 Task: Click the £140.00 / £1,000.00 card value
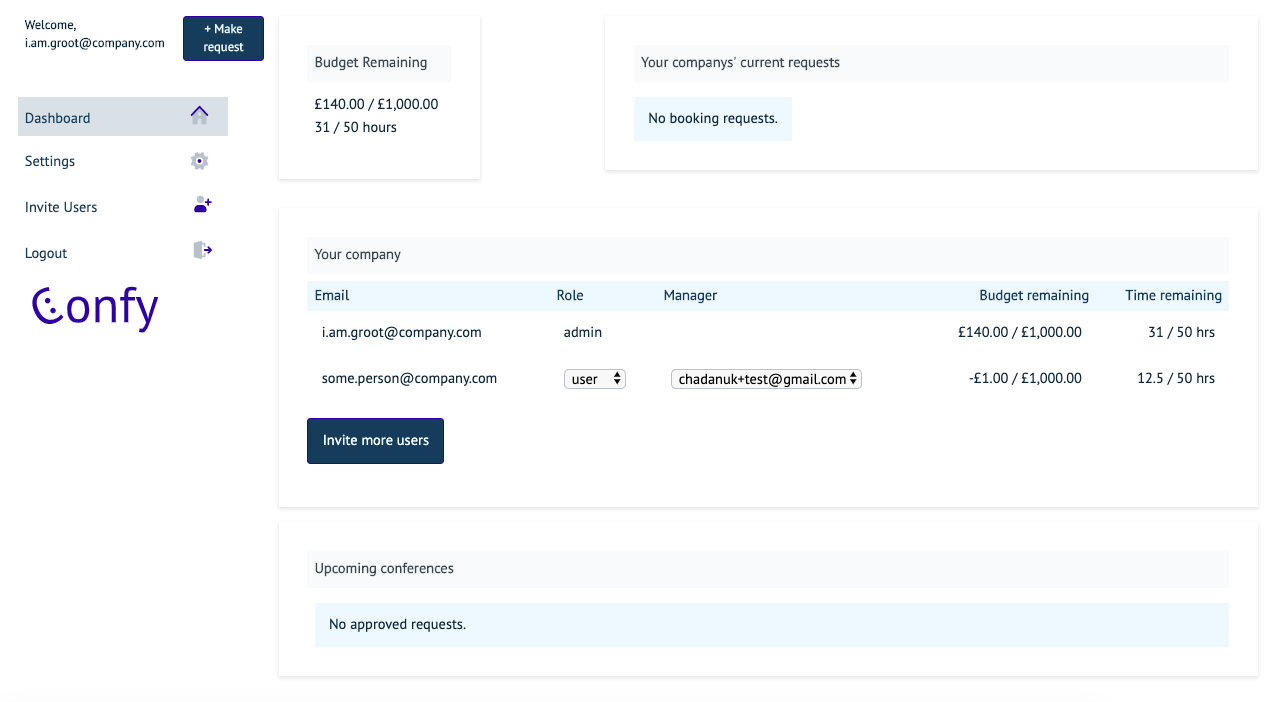coord(376,104)
